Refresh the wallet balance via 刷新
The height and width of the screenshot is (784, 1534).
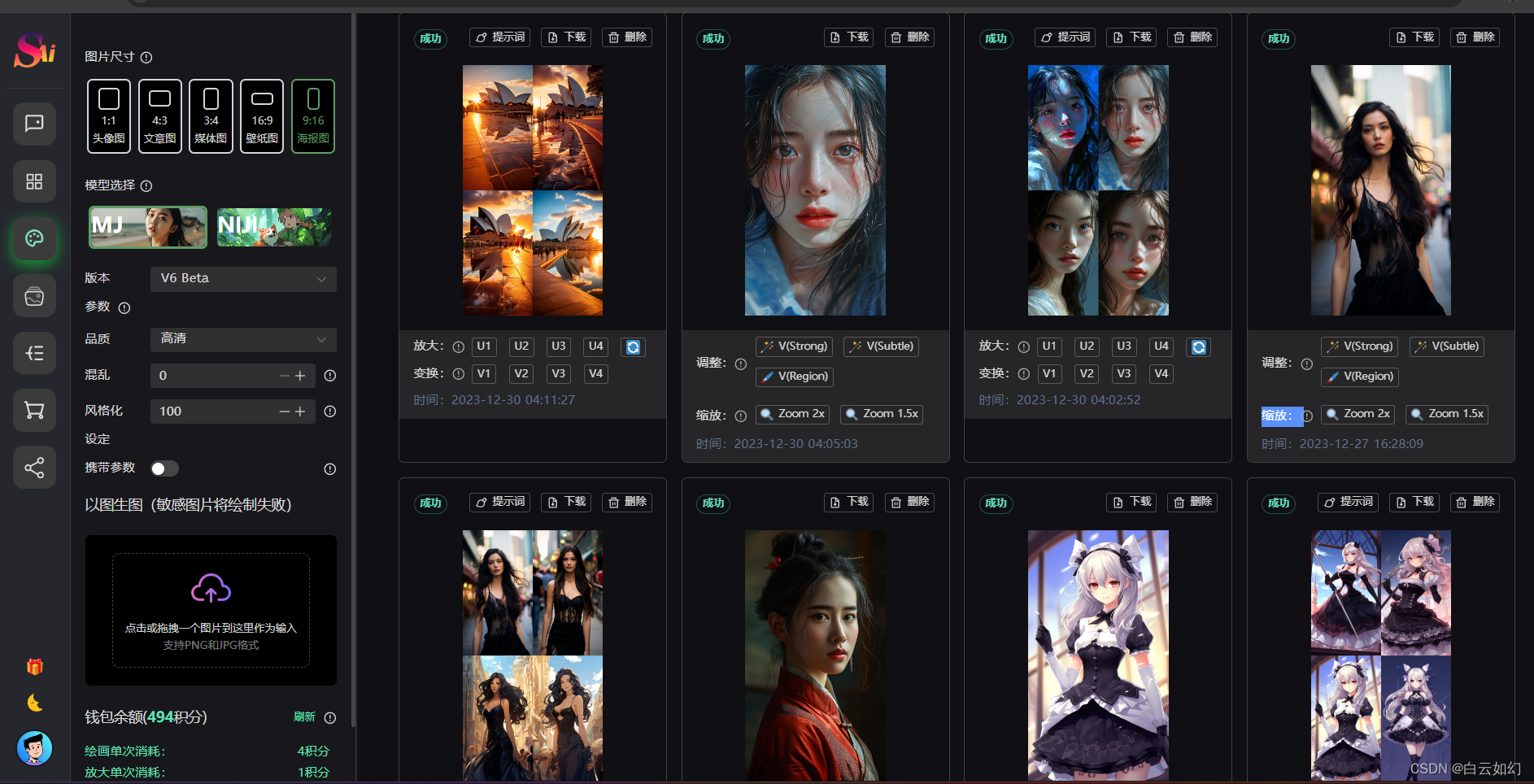tap(304, 717)
